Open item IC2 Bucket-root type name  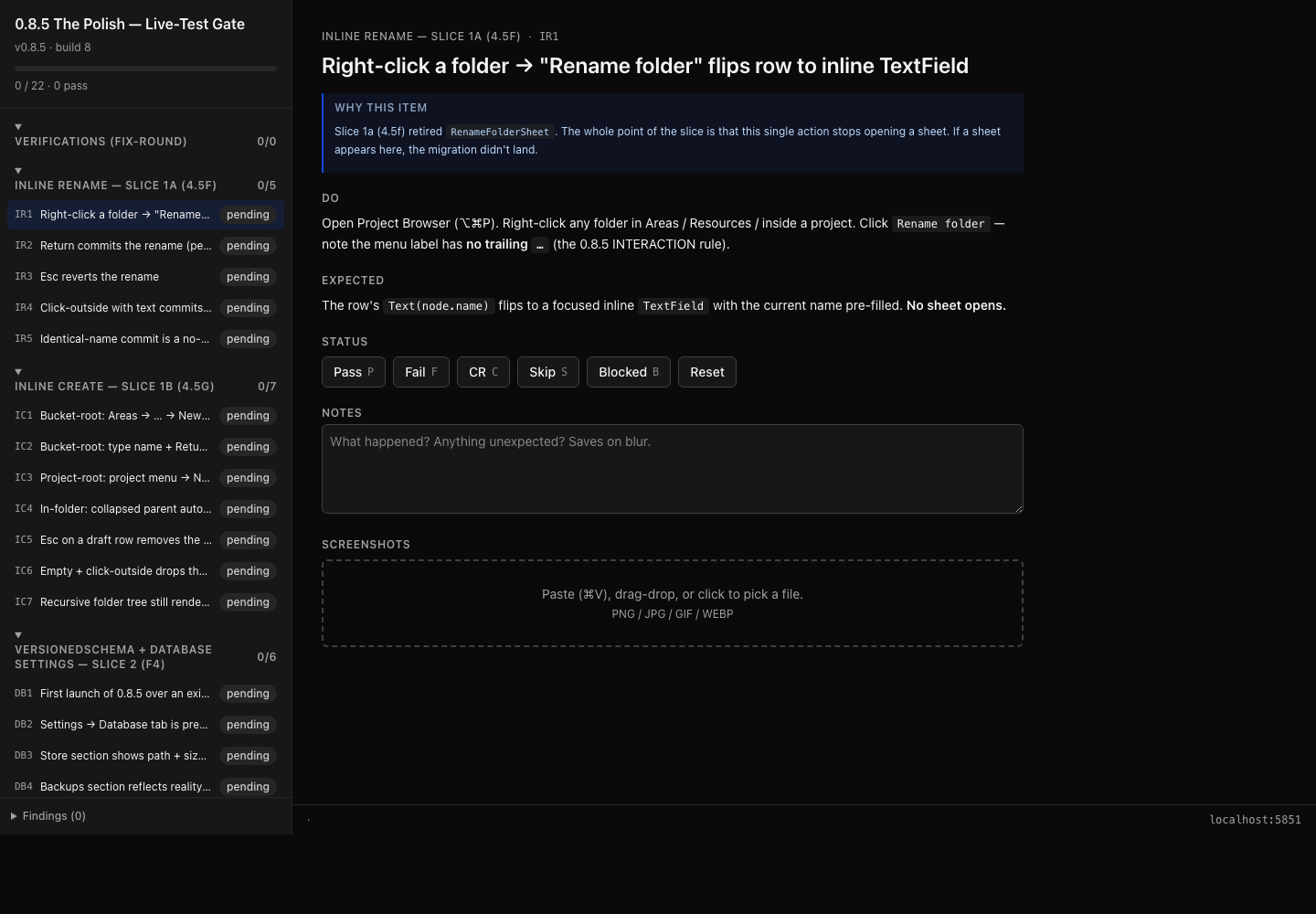[145, 447]
